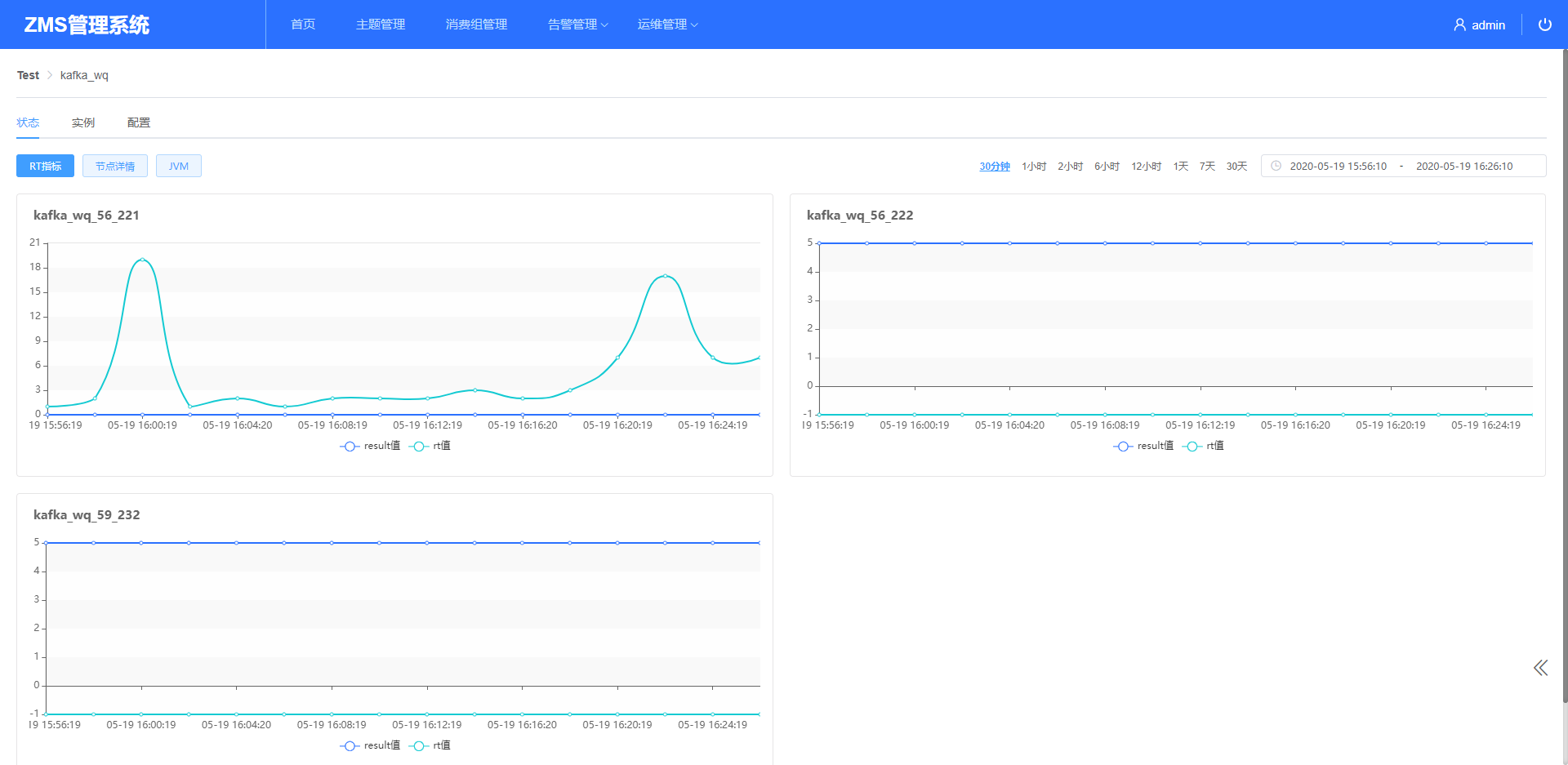Click the power logout icon
This screenshot has height=765, width=1568.
1544,24
